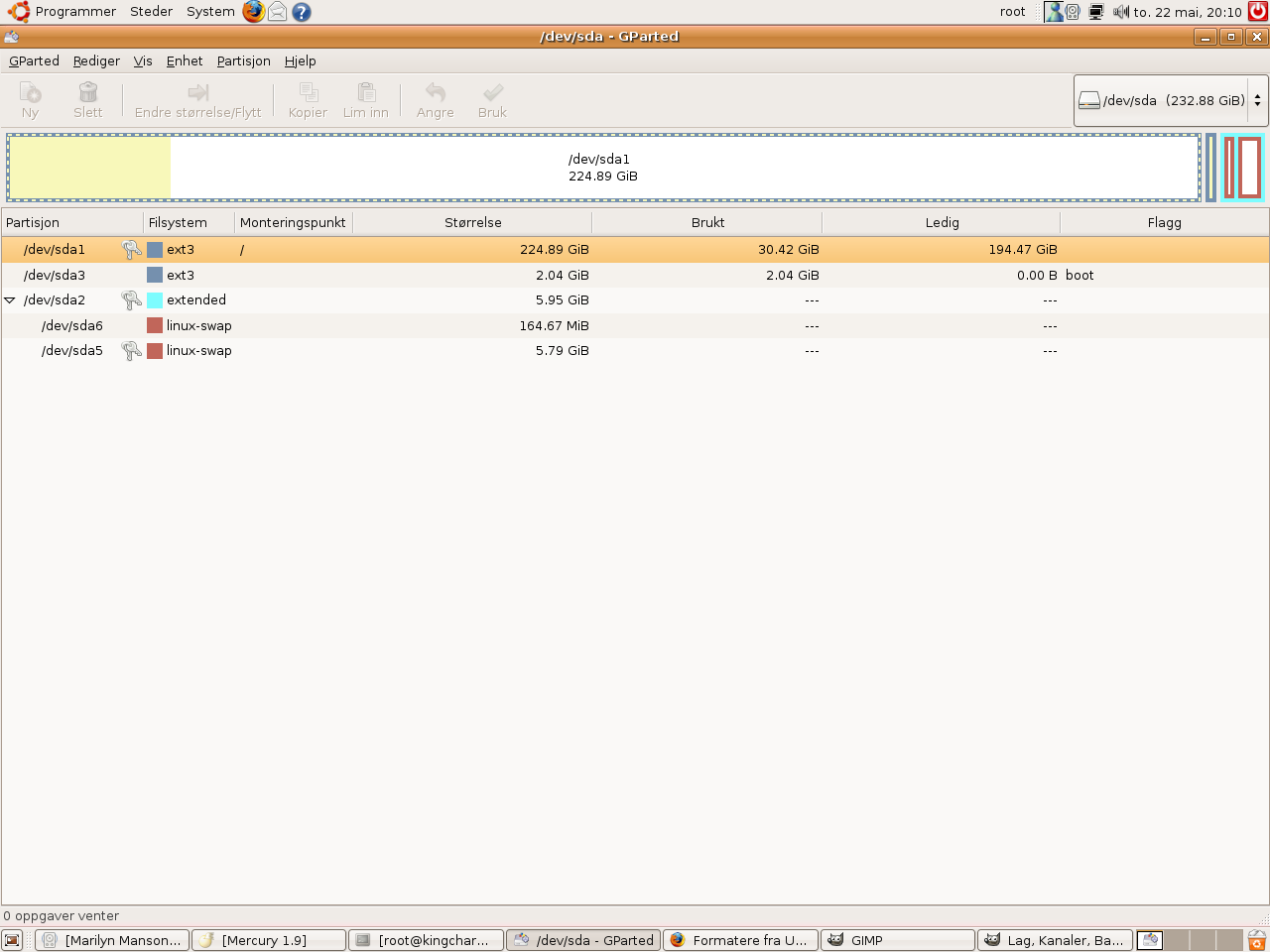Select the /dev/sda1 partition row

tap(635, 250)
